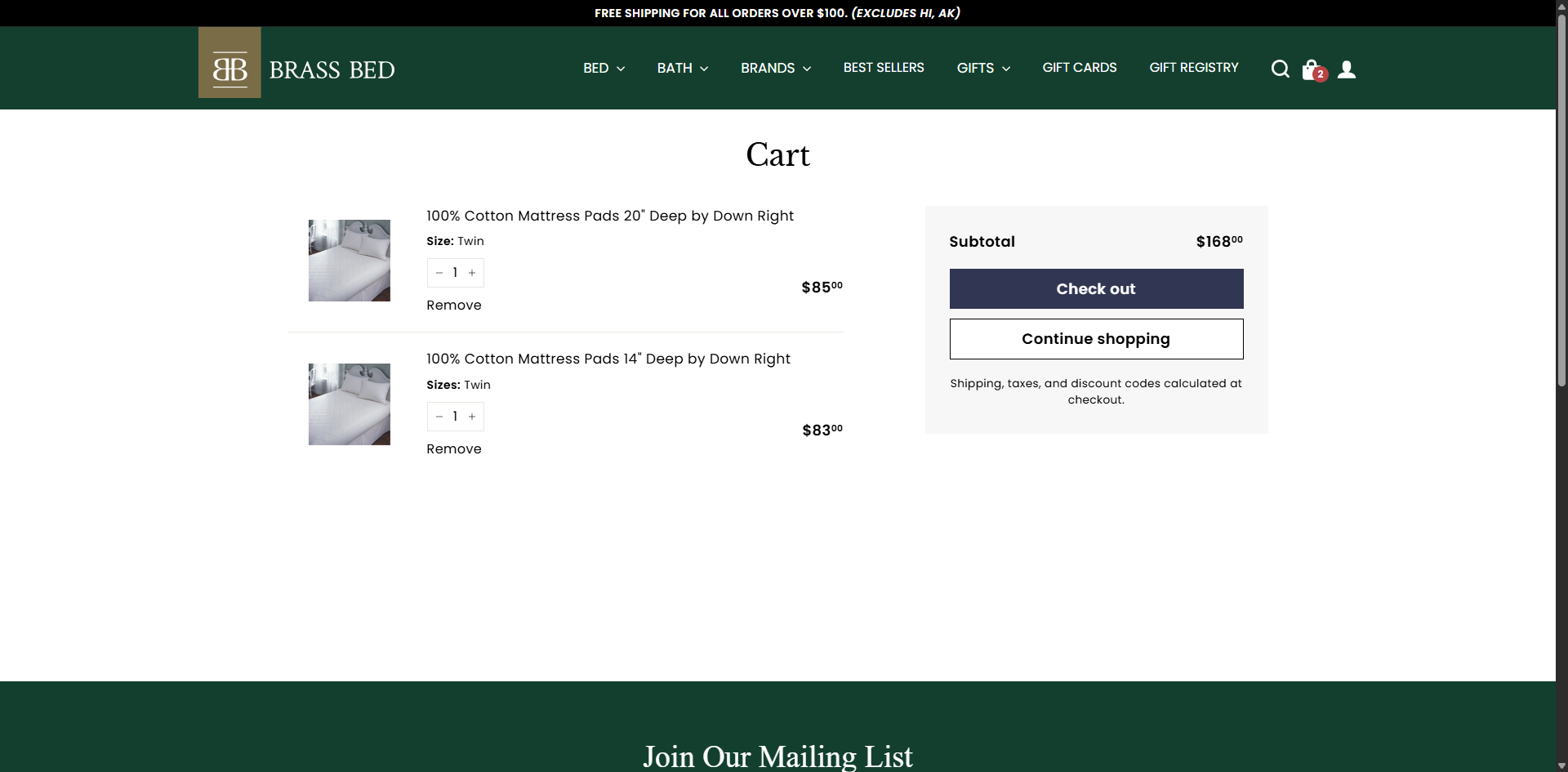The image size is (1568, 772).
Task: Click the subtotal amount $168.00
Action: 1219,241
